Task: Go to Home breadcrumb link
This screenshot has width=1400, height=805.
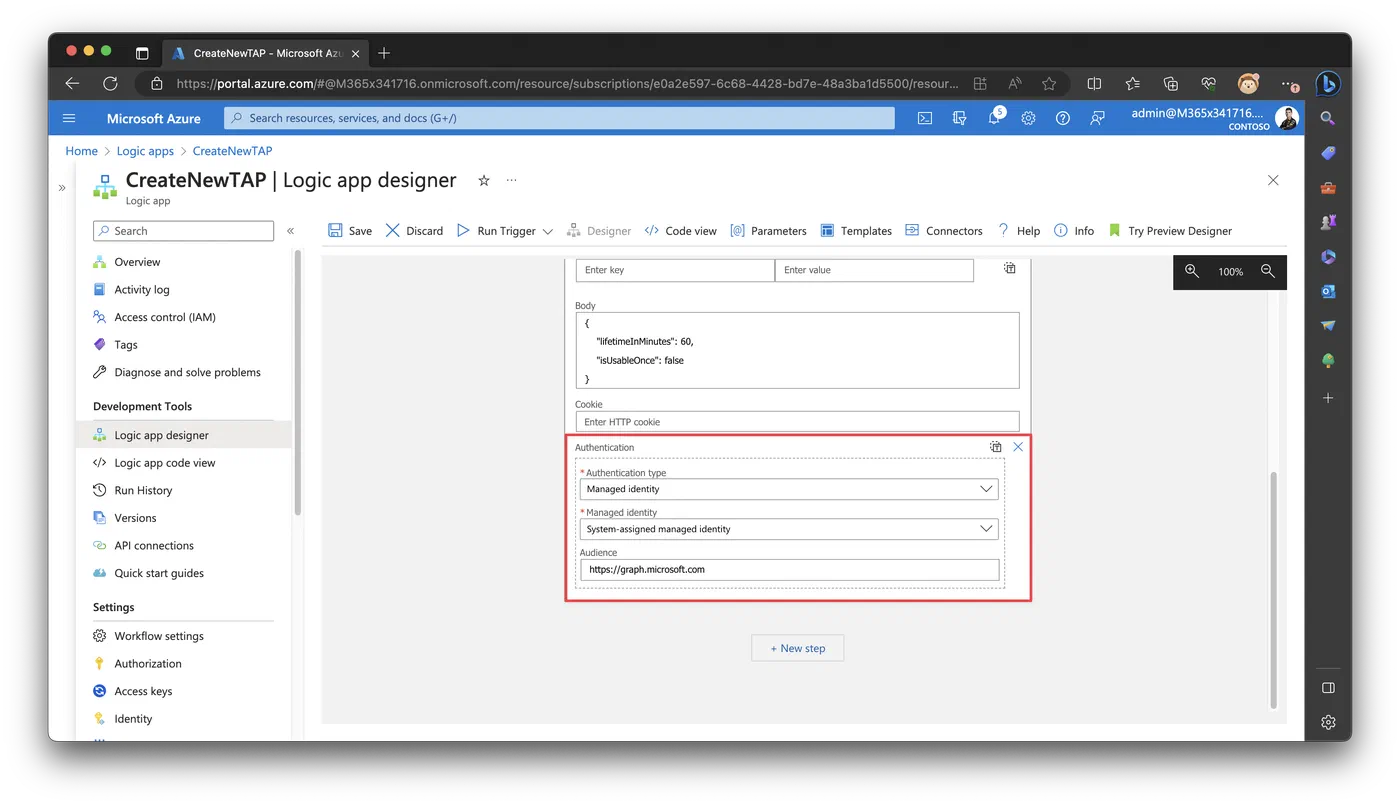Action: [82, 151]
